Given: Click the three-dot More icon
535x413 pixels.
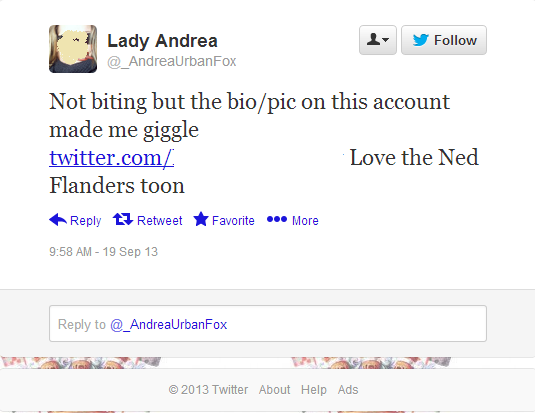Looking at the screenshot, I should coord(277,219).
